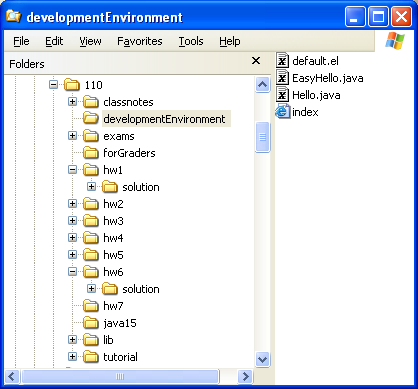Expand the solution node under hw6

91,288
